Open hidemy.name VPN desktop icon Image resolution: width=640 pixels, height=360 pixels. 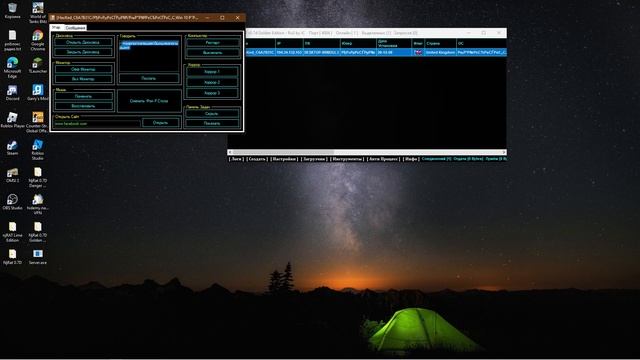coord(38,204)
